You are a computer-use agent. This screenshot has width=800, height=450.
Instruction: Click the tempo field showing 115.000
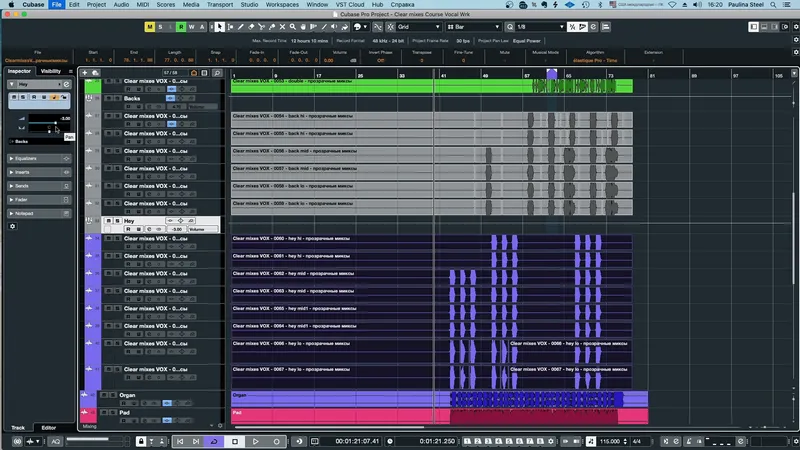(x=610, y=441)
